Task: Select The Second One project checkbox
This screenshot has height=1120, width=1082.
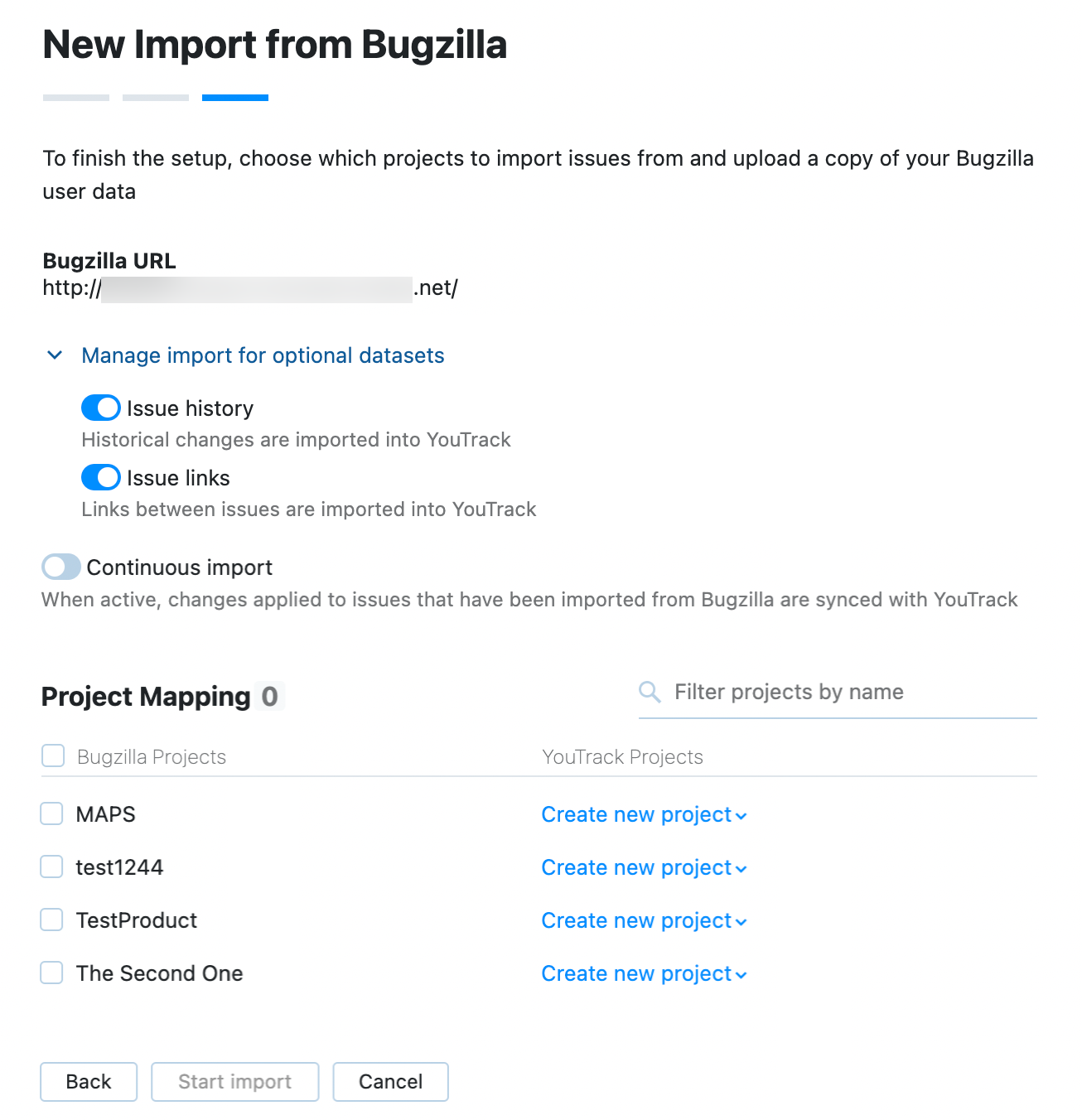Action: (51, 973)
